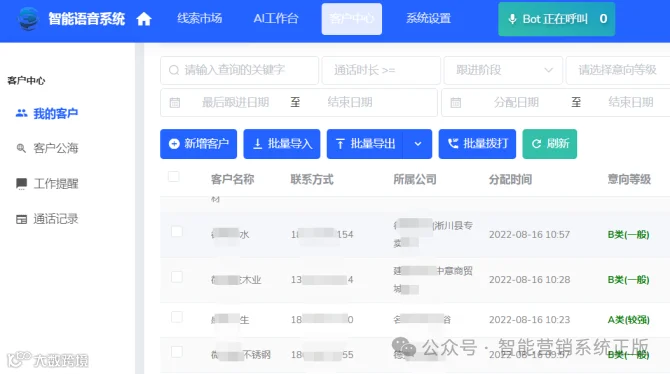The image size is (670, 374).
Task: Switch to the 线索市场 tab
Action: tap(200, 19)
